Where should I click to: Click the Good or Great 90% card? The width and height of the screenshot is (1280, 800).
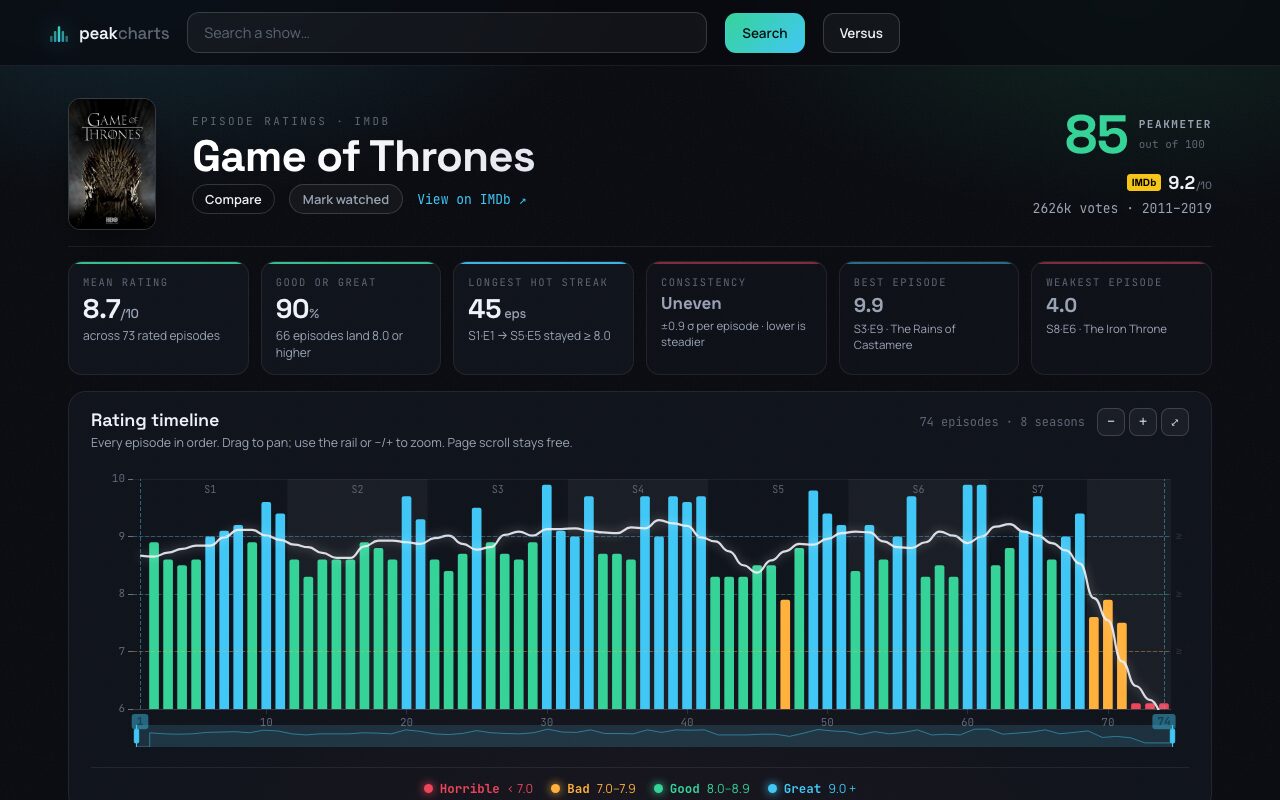[351, 318]
